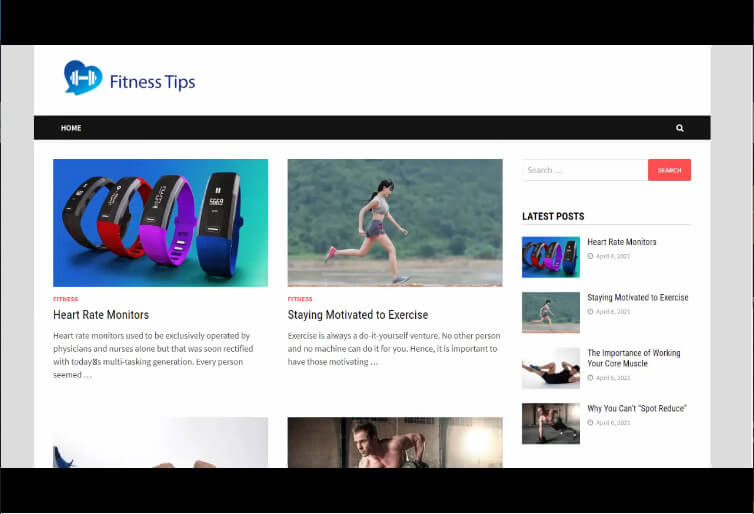The height and width of the screenshot is (514, 754).
Task: Click the Staying Motivated excerpt text
Action: (x=394, y=349)
